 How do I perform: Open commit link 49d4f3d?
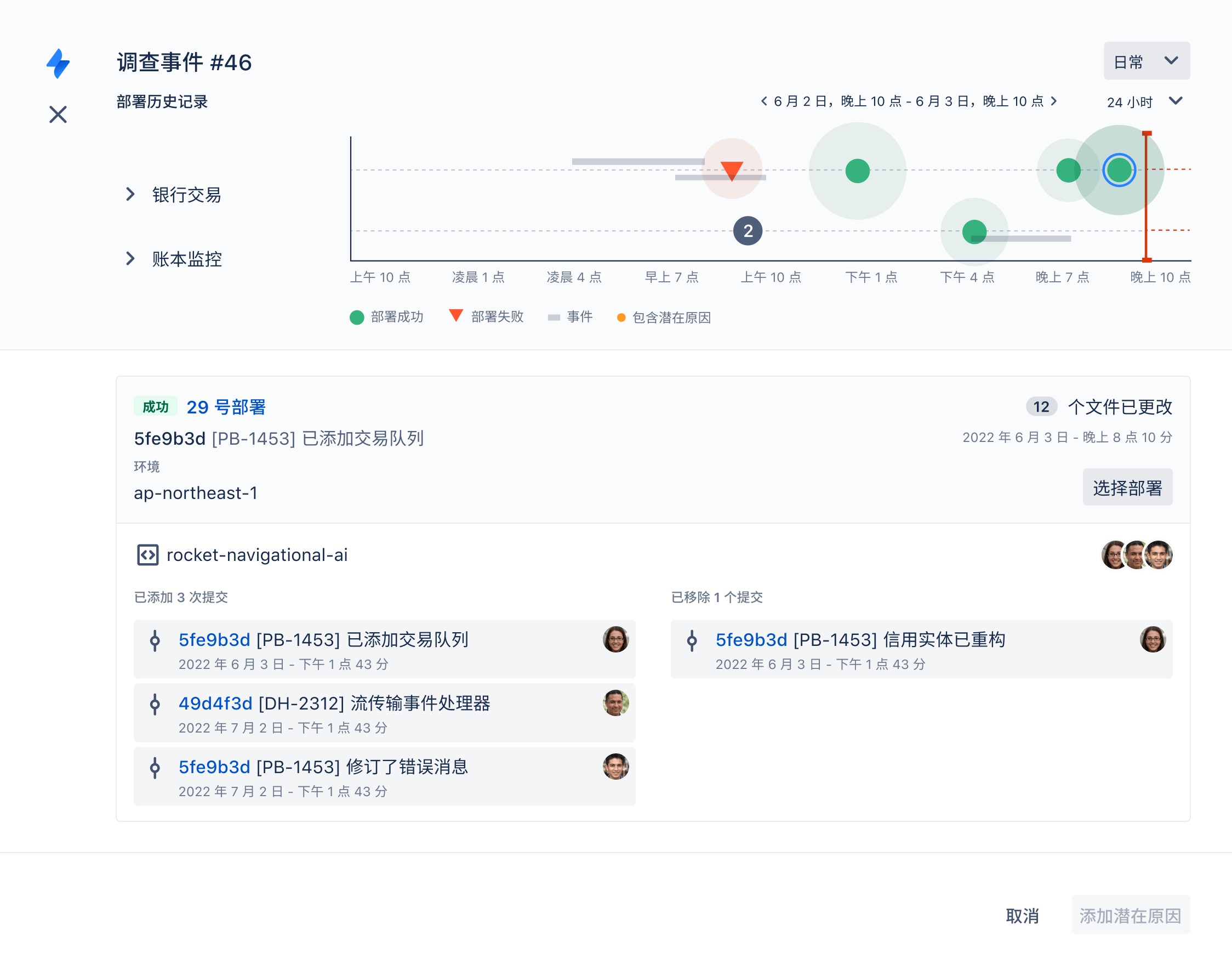pyautogui.click(x=215, y=703)
